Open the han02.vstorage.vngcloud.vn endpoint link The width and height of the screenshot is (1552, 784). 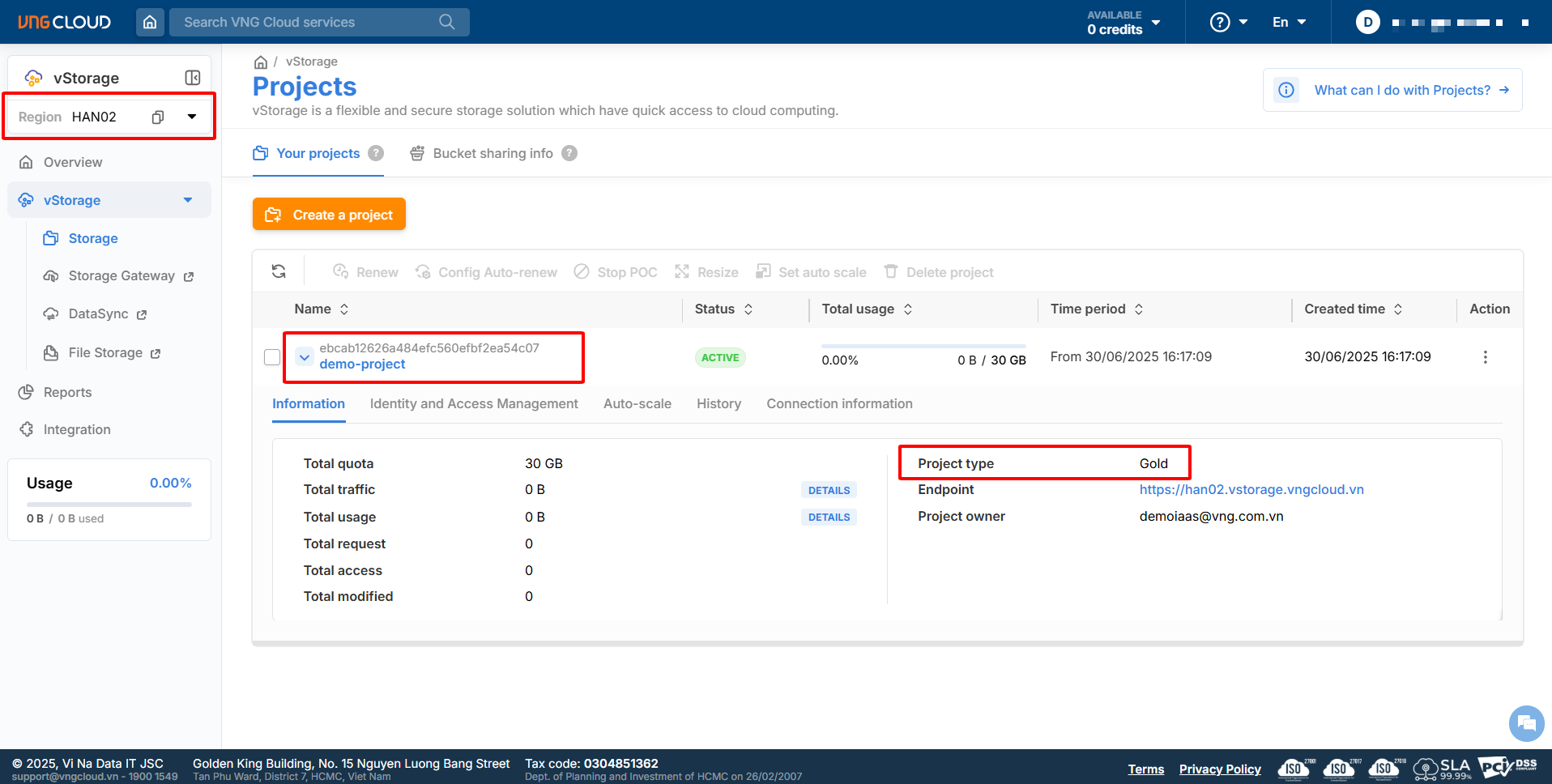click(1251, 489)
